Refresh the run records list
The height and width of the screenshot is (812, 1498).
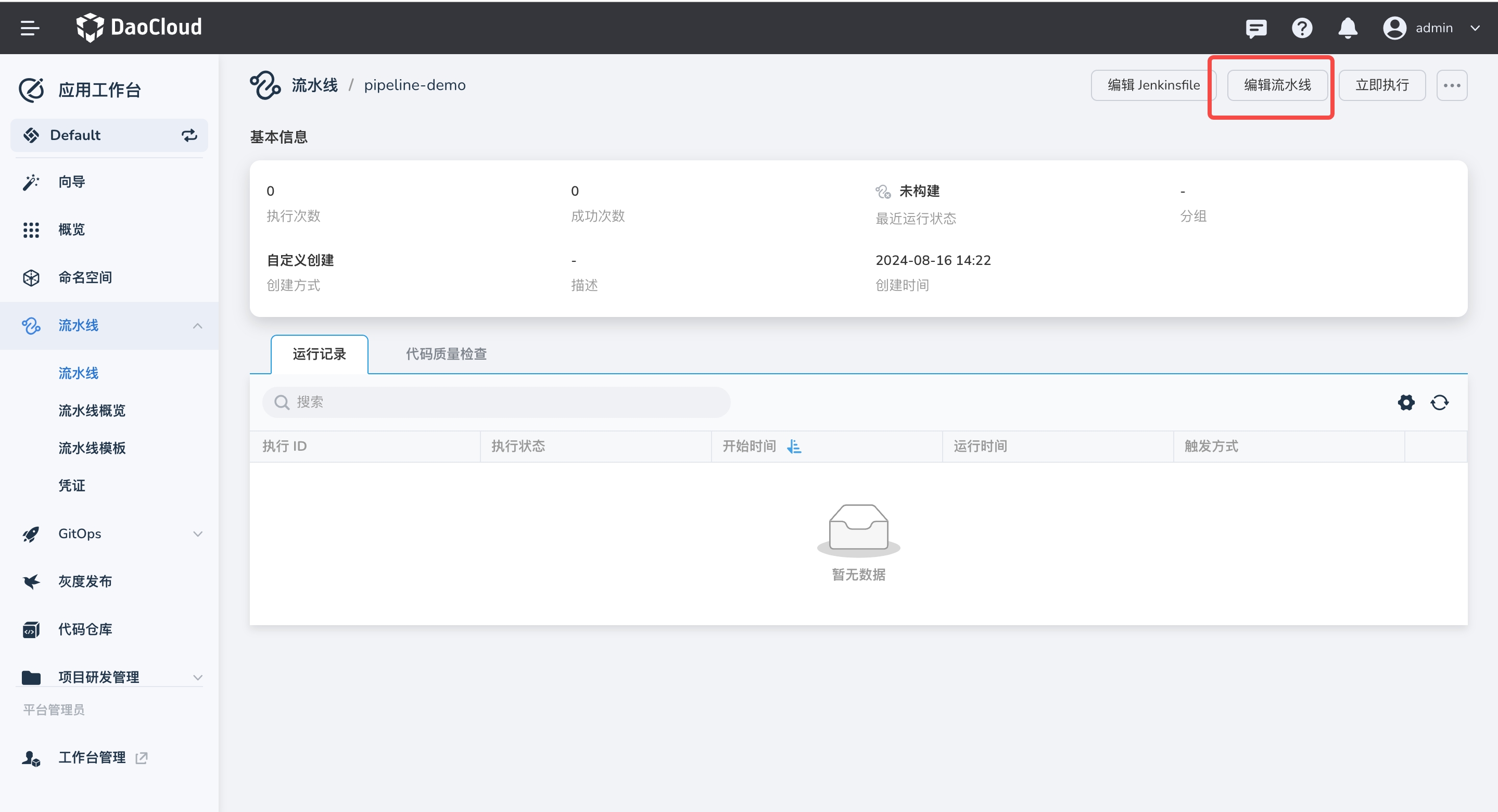pos(1439,402)
